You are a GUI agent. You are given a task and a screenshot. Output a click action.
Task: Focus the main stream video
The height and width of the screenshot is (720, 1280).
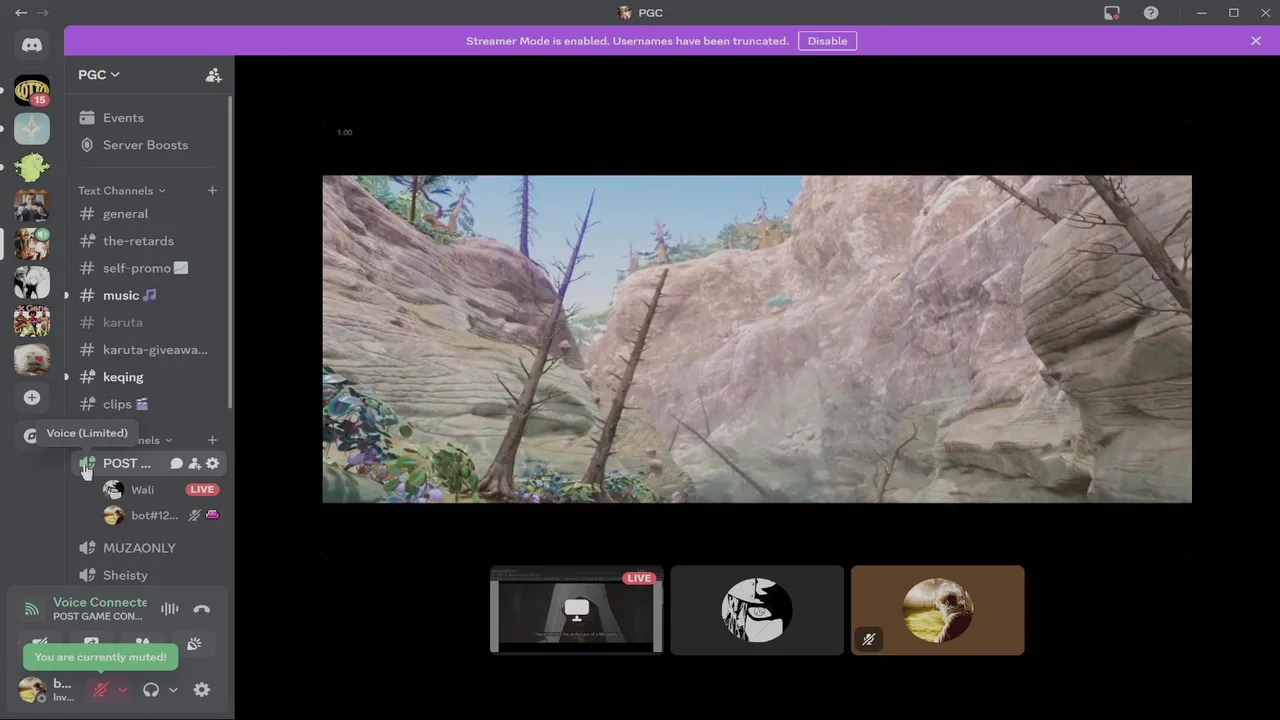click(x=757, y=339)
